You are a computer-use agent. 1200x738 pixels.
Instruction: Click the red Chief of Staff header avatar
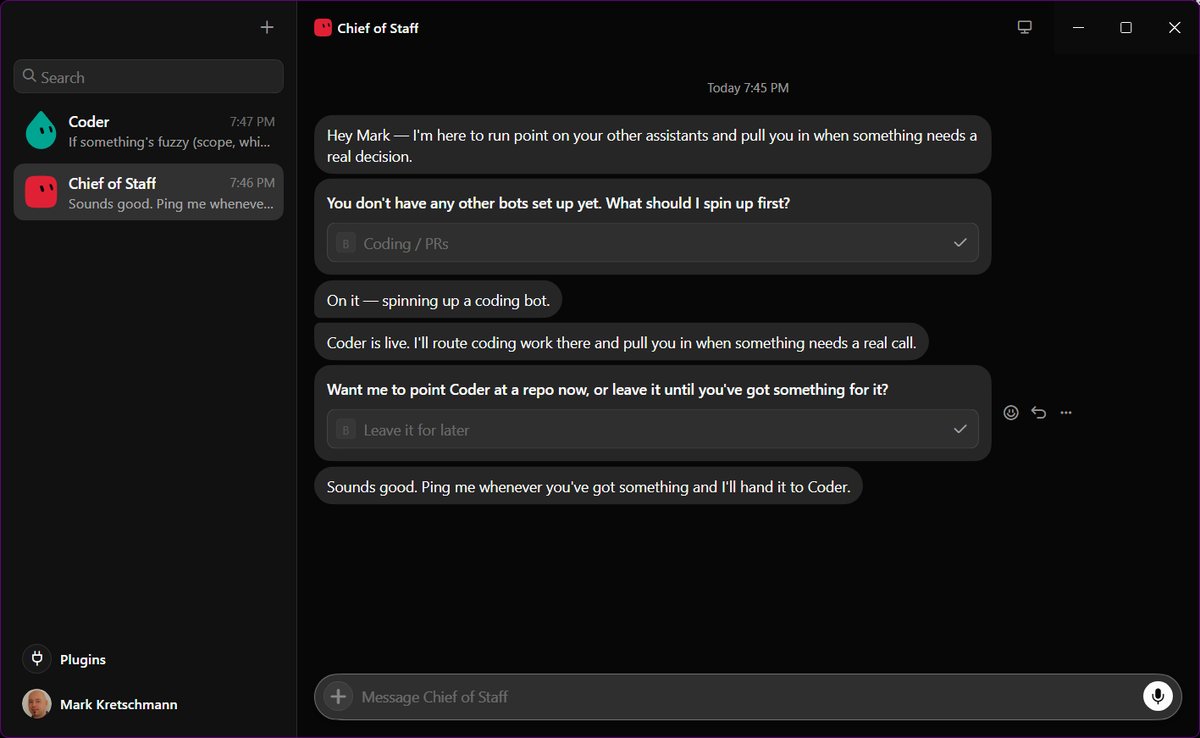[322, 28]
